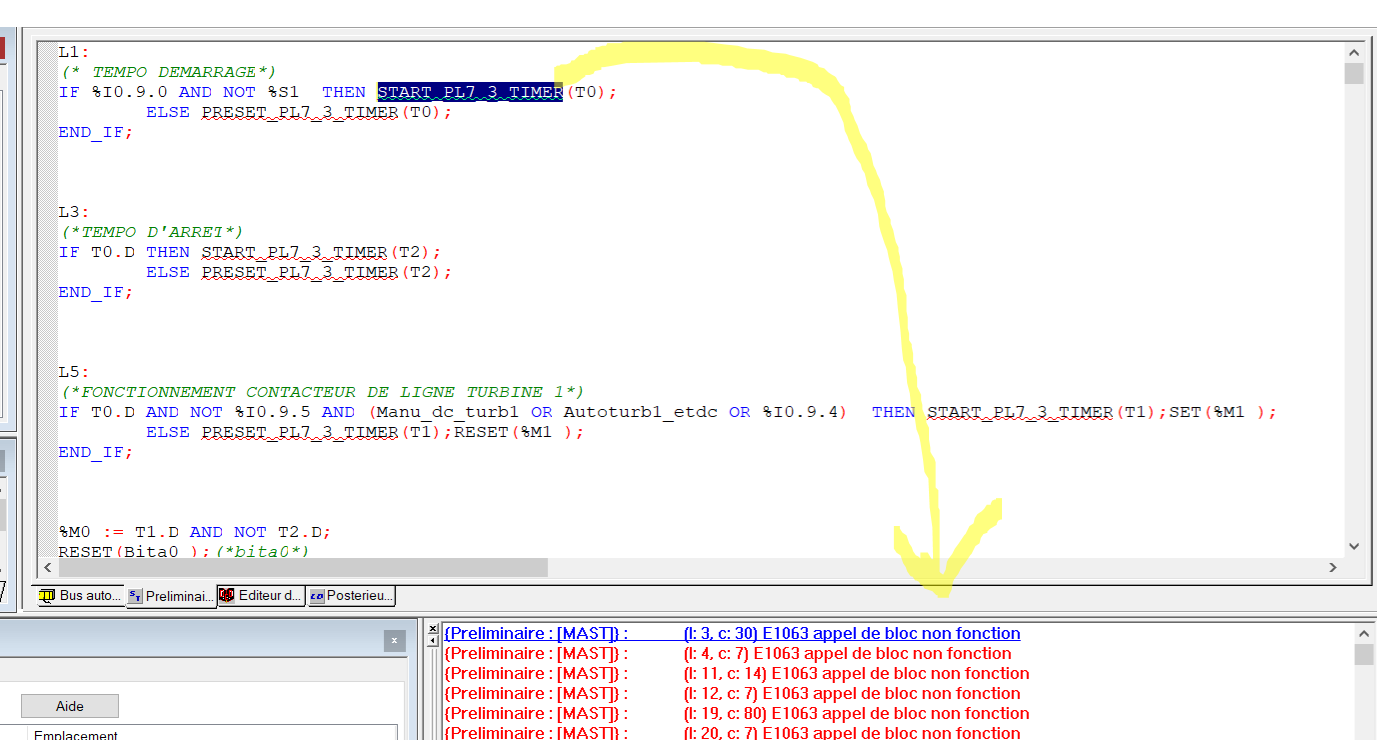
Task: Close the bottom-left panel with gray X
Action: click(x=394, y=641)
